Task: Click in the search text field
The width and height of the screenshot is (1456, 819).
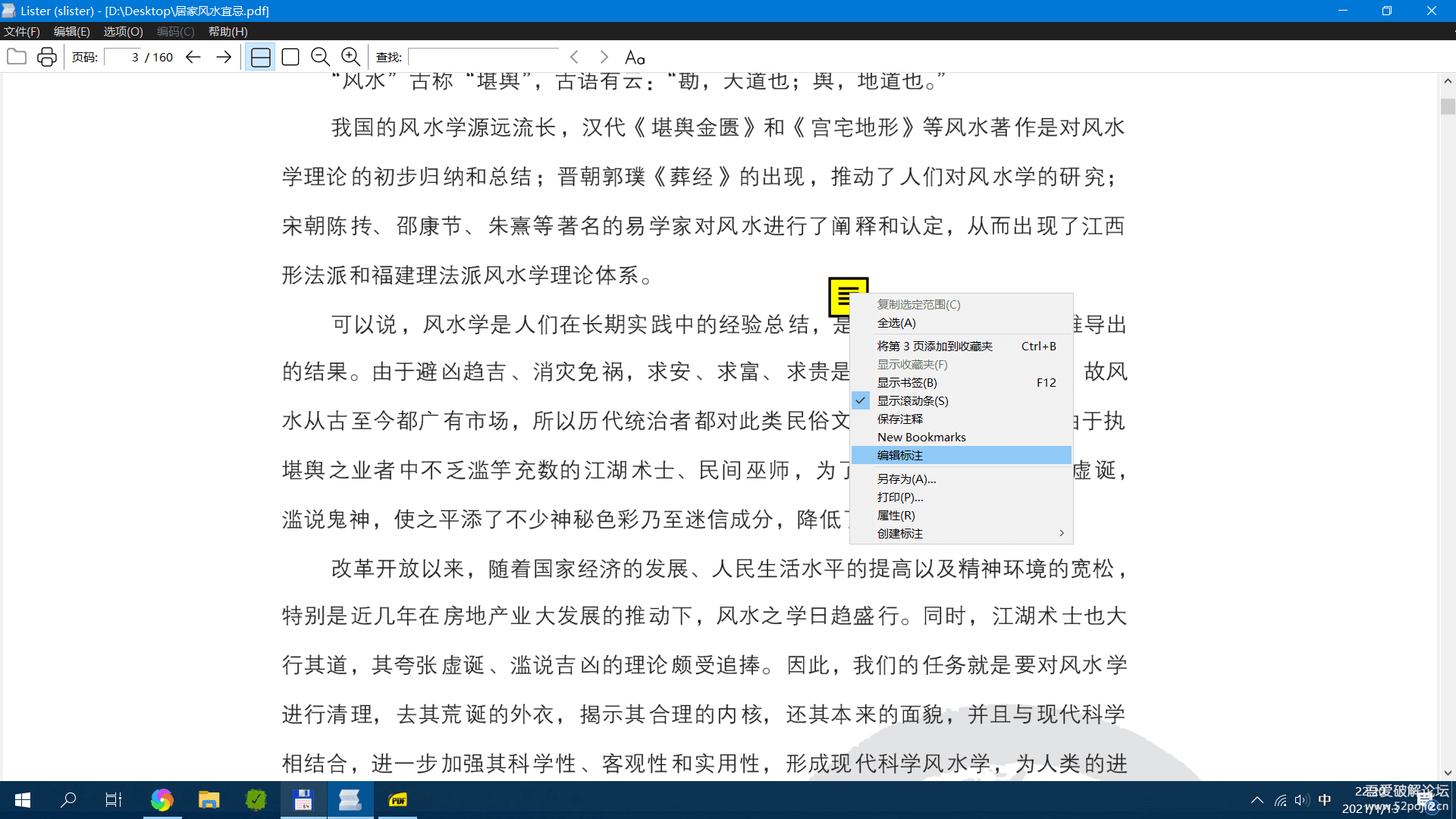Action: [x=483, y=57]
